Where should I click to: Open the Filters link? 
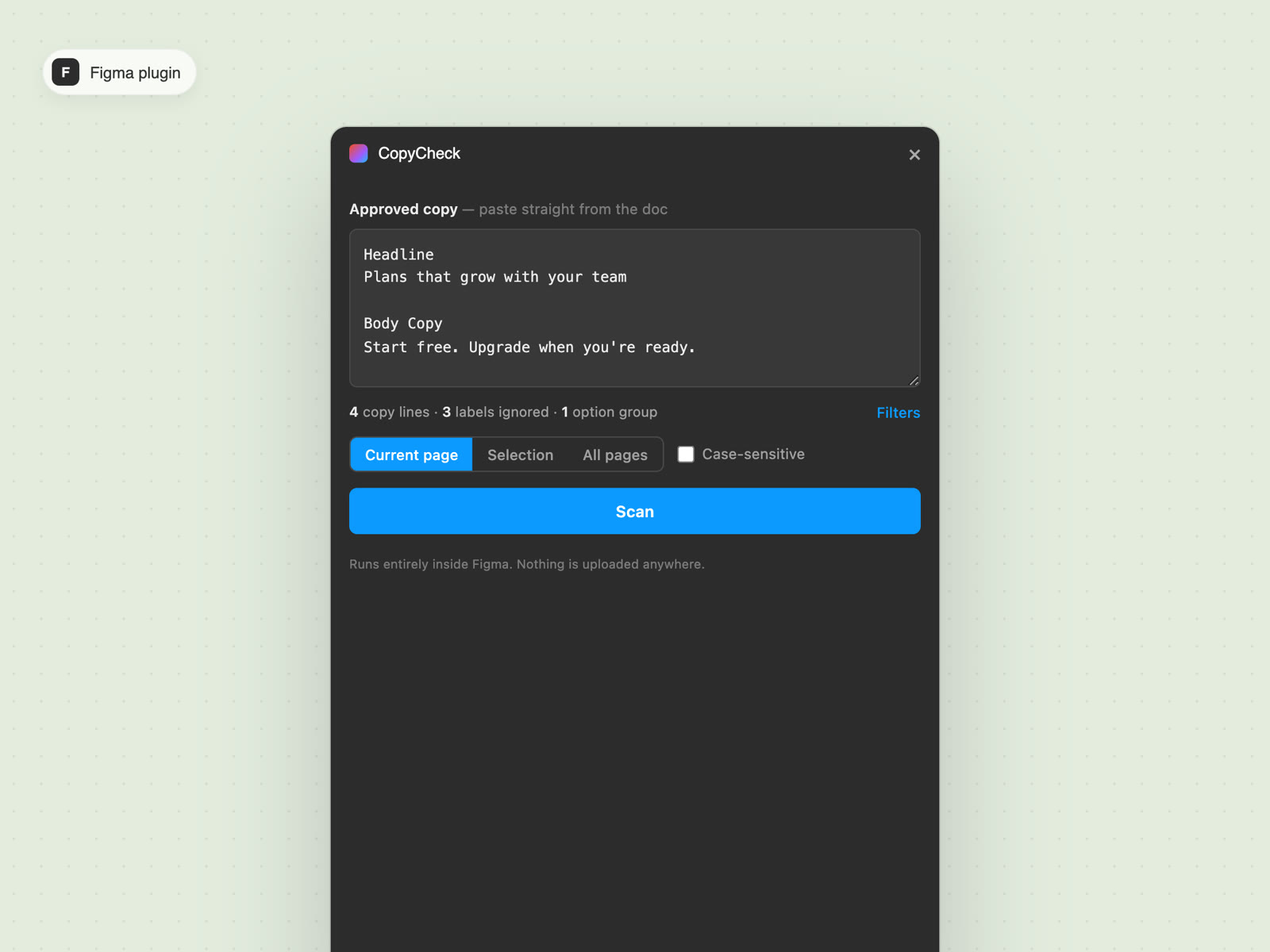pos(899,413)
